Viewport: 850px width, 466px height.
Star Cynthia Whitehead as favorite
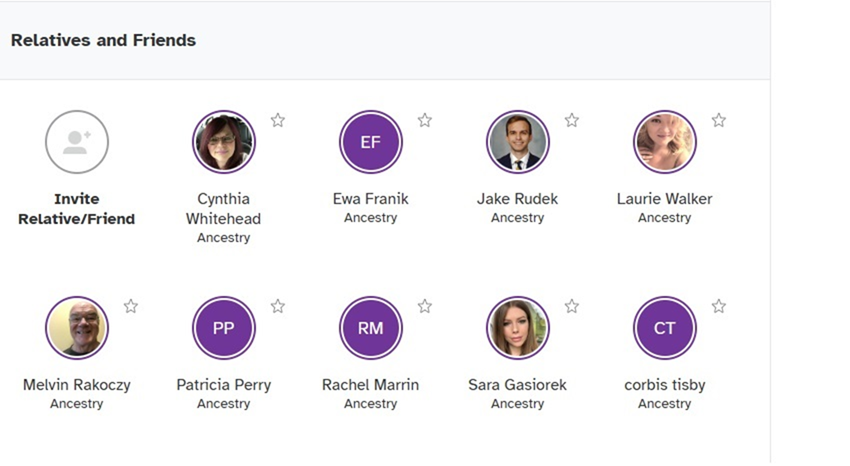pos(278,120)
